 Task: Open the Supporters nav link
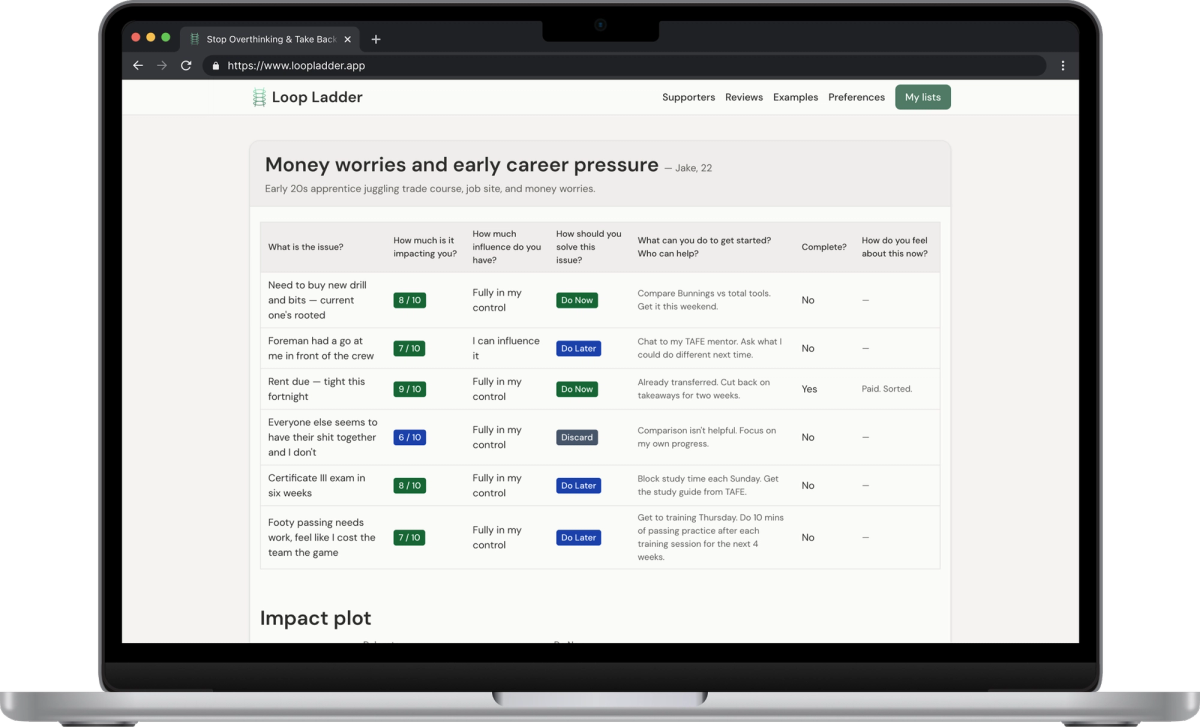(x=688, y=97)
